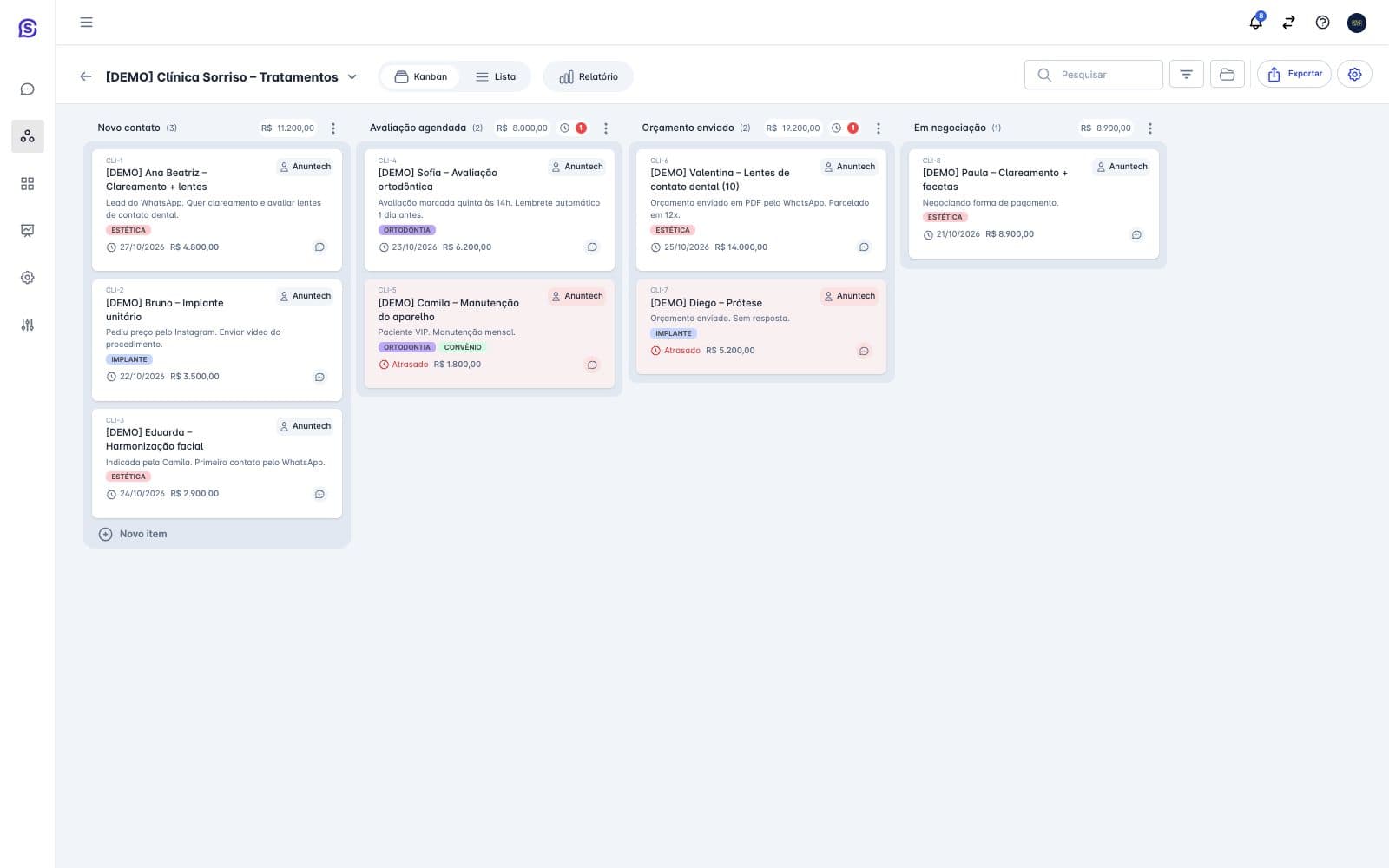The image size is (1389, 868).
Task: Open chat icon on Ana Beatriz card
Action: (x=319, y=247)
